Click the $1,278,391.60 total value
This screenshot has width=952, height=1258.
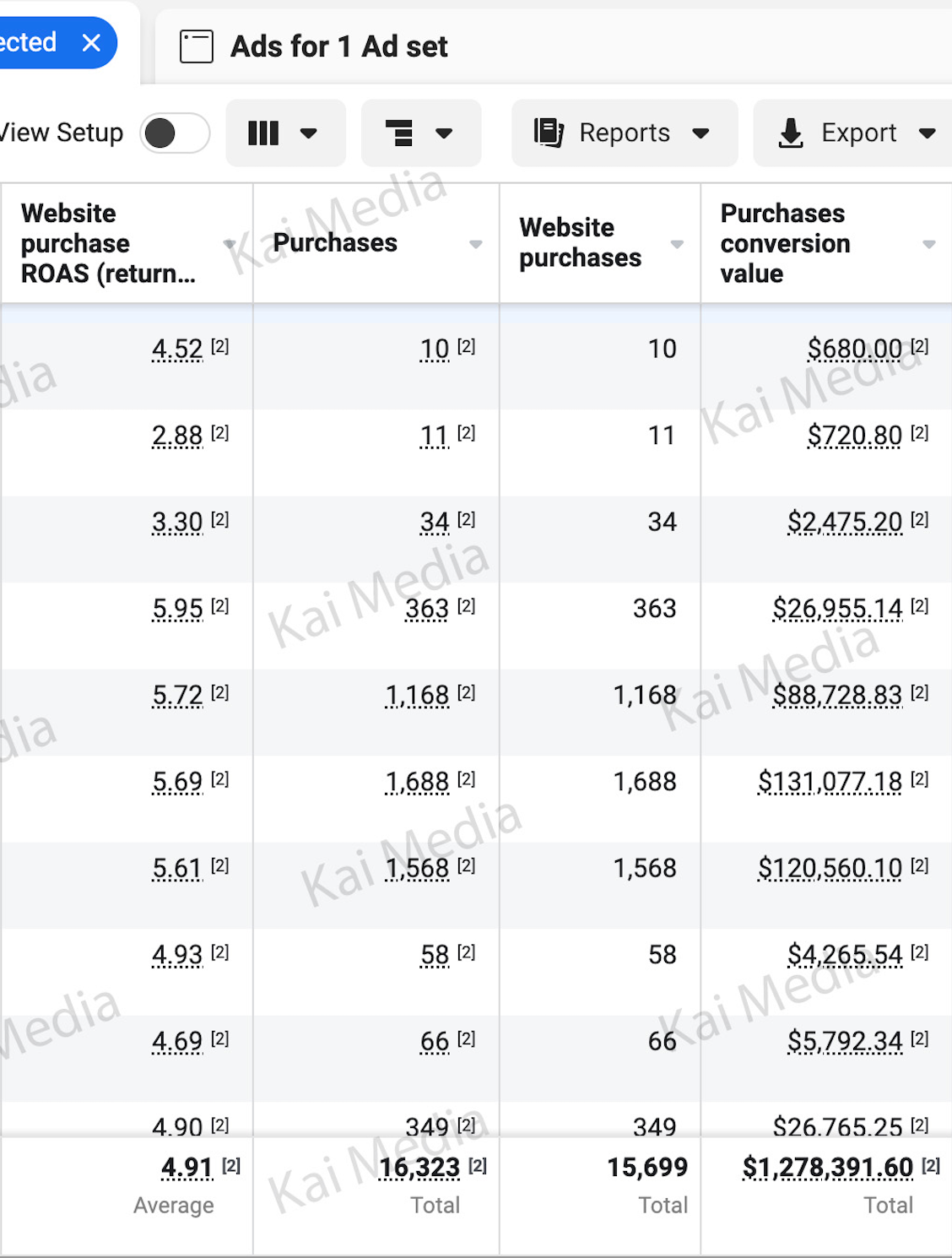point(827,1167)
